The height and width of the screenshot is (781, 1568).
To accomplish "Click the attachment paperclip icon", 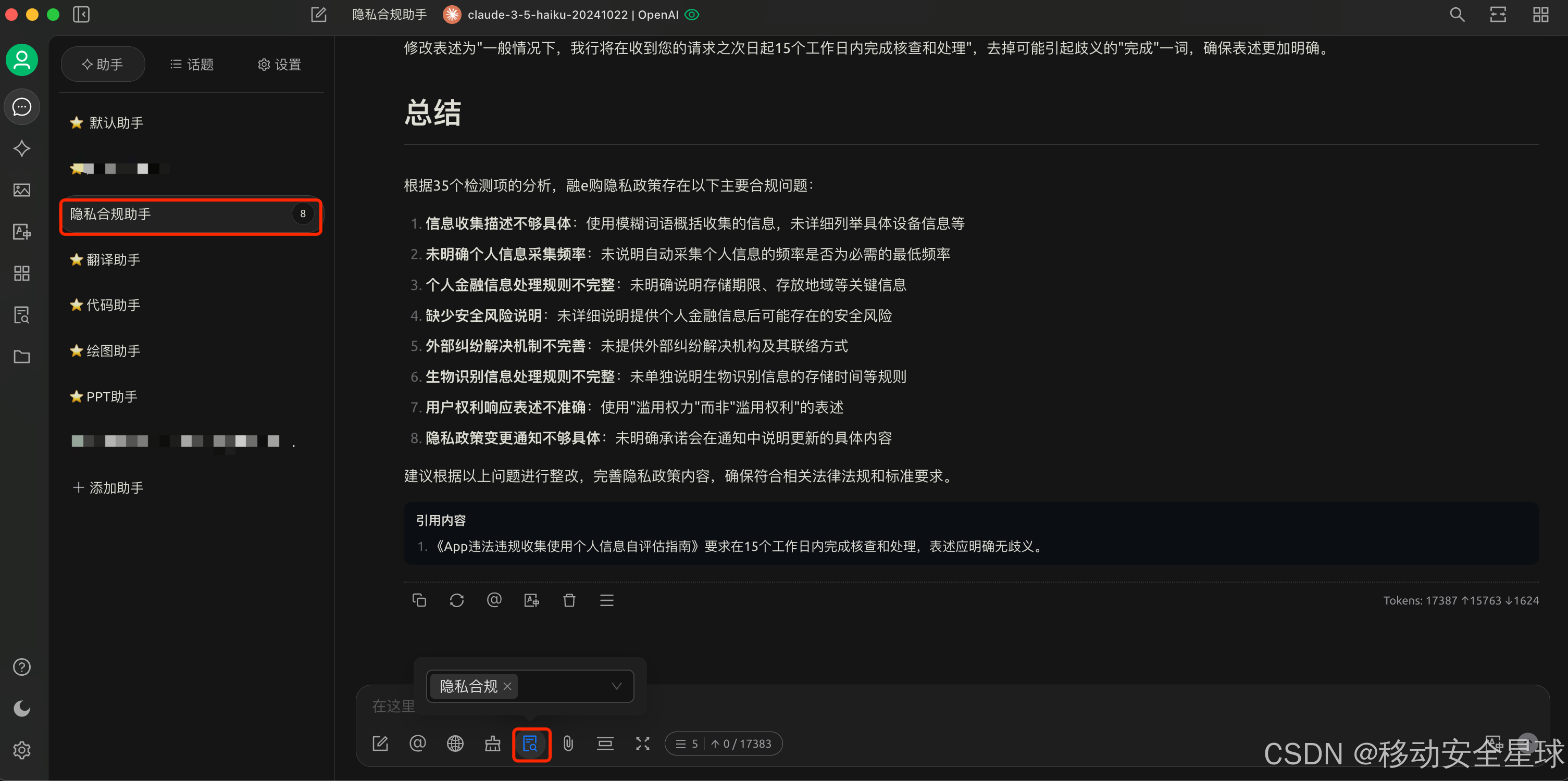I will coord(568,744).
